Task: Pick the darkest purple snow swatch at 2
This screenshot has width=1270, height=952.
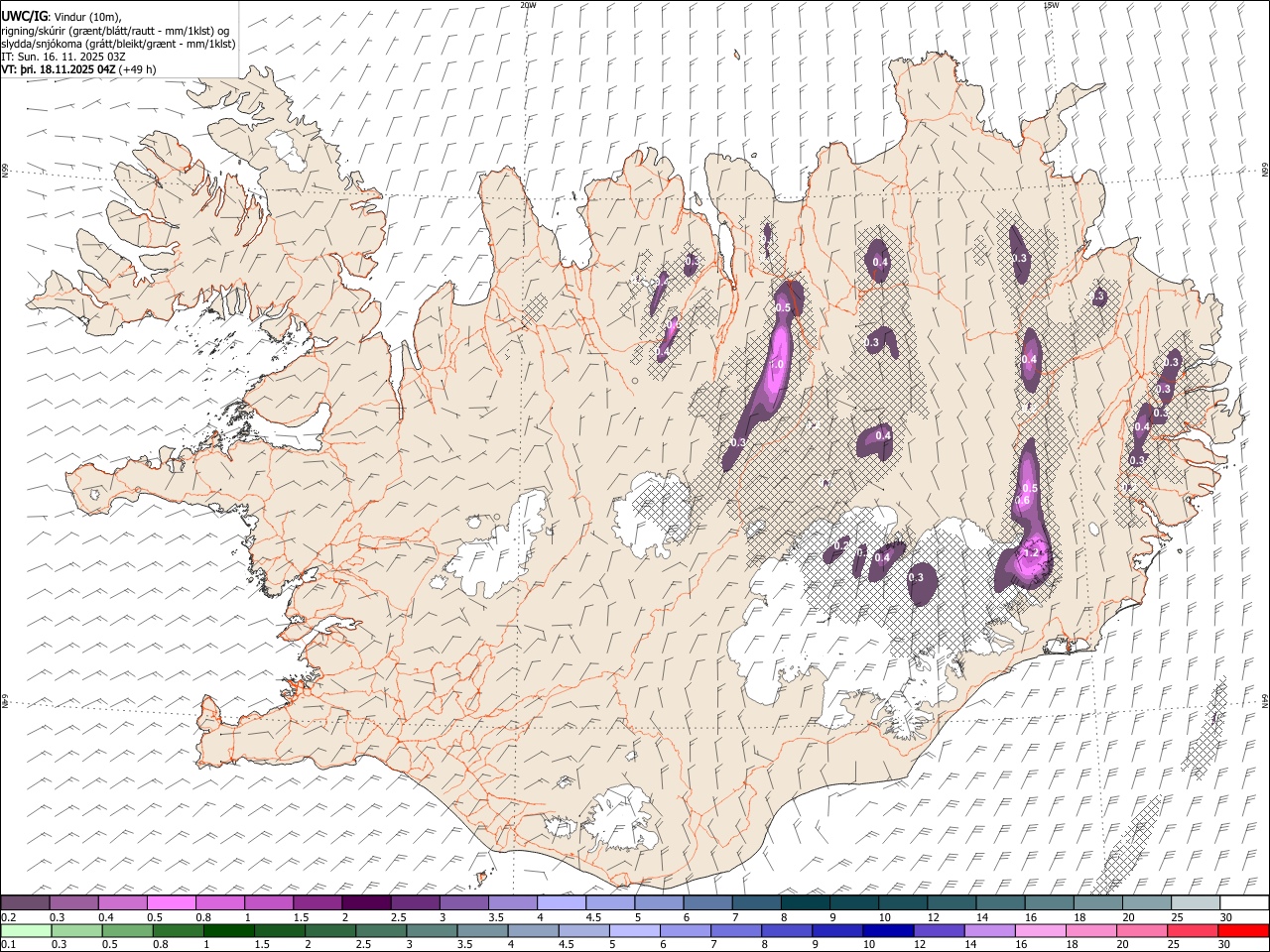Action: 365,902
